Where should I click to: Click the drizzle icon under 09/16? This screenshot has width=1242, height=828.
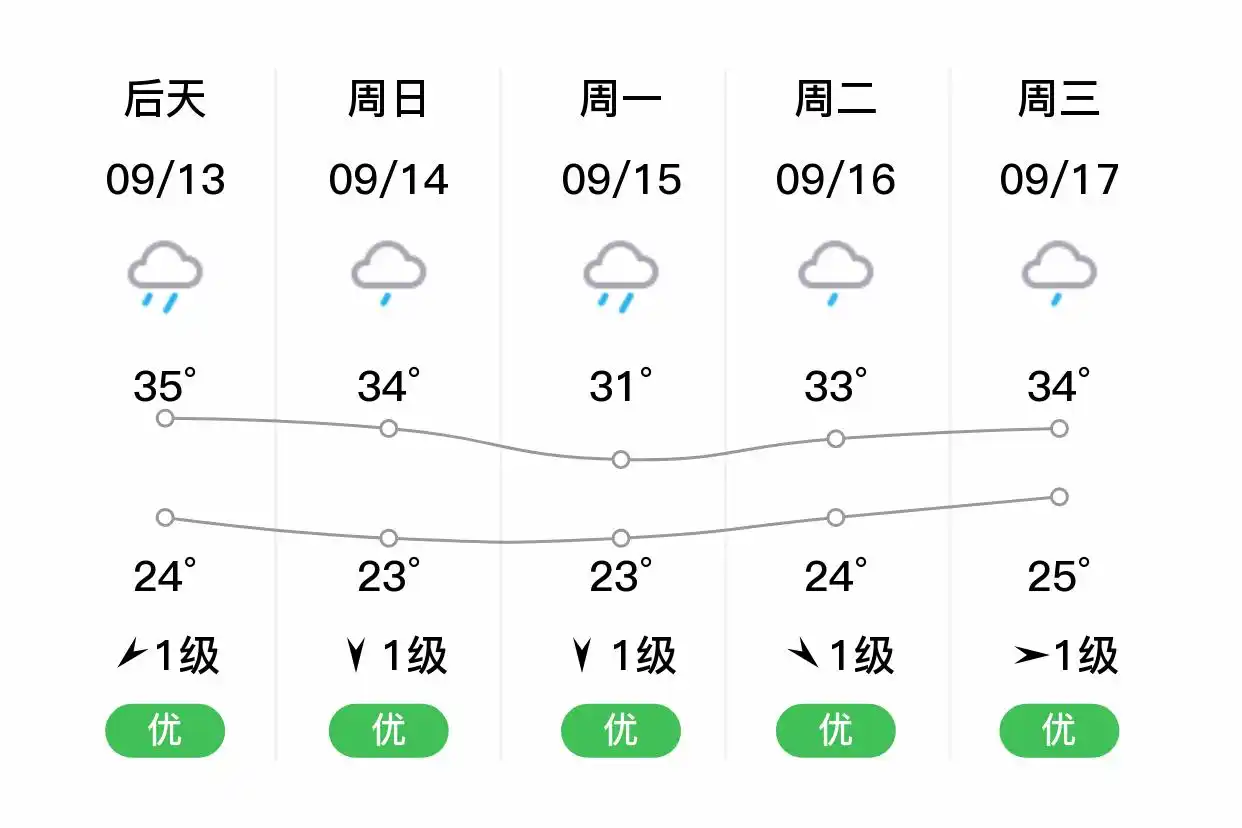click(835, 275)
